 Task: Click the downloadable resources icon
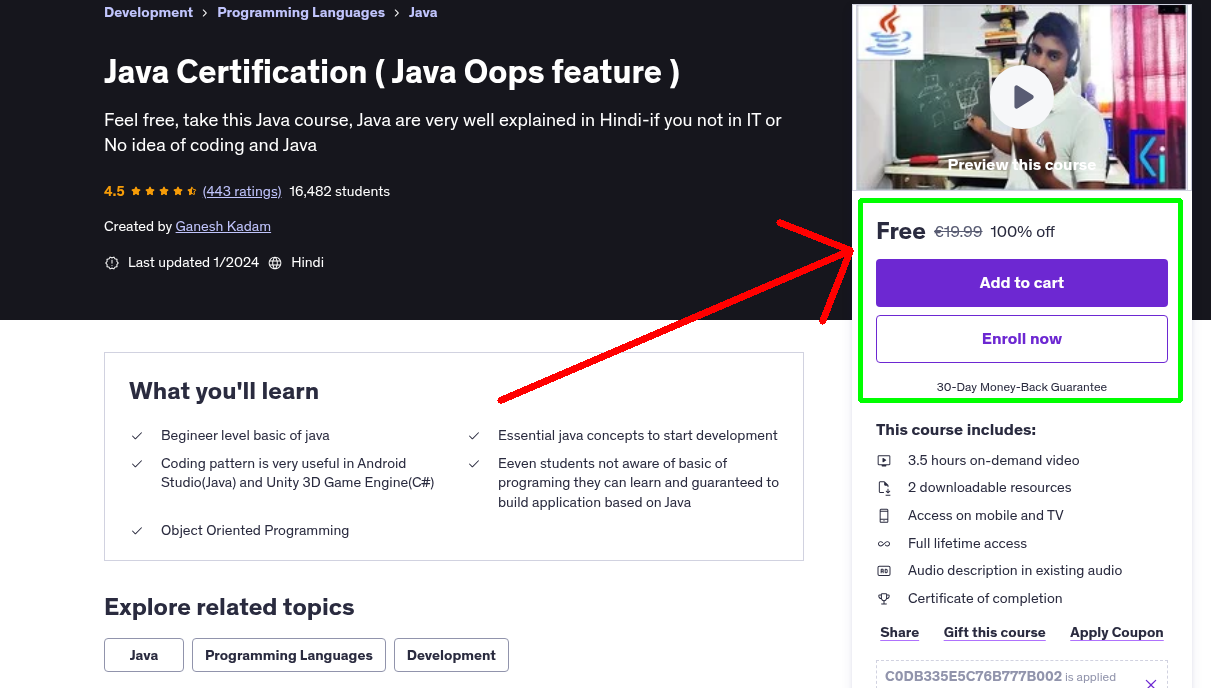[x=884, y=488]
